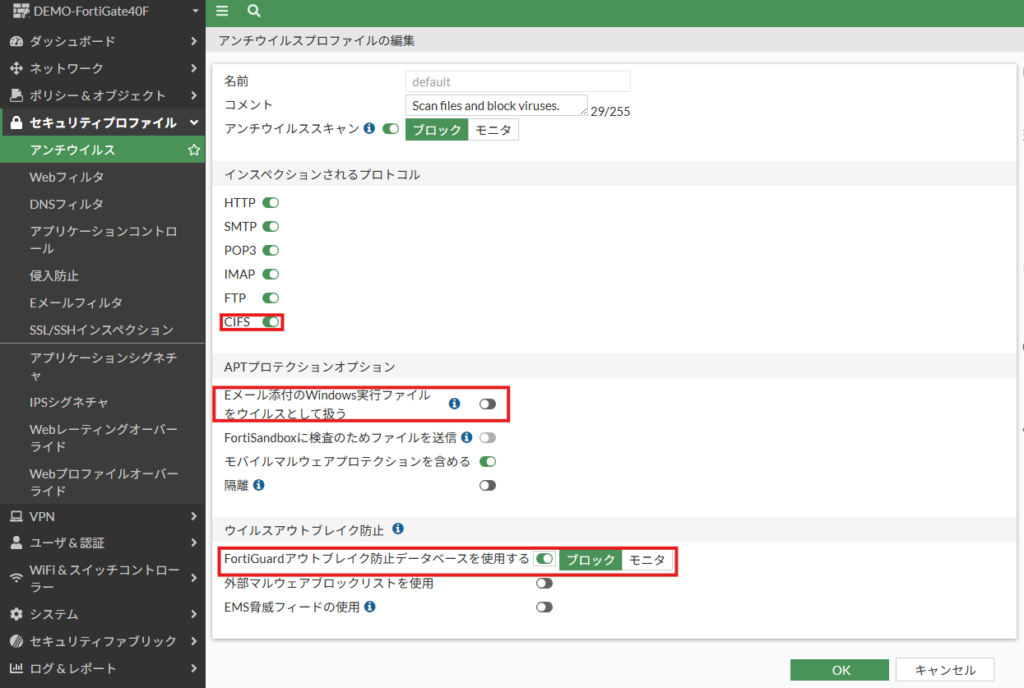Open SSL/SSHインスペクション page
Viewport: 1024px width, 688px height.
103,330
